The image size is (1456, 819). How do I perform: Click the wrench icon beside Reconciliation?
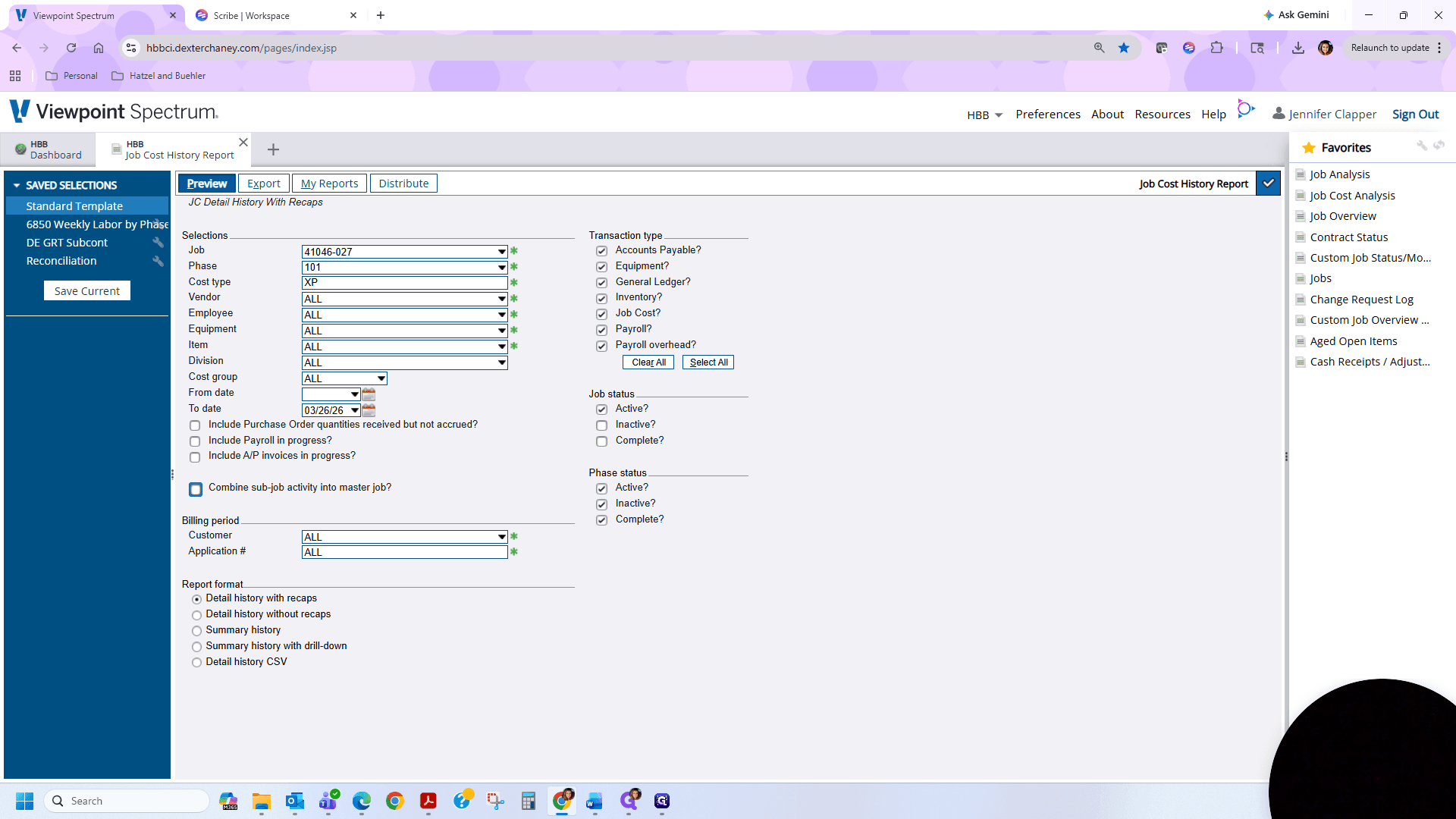[158, 261]
